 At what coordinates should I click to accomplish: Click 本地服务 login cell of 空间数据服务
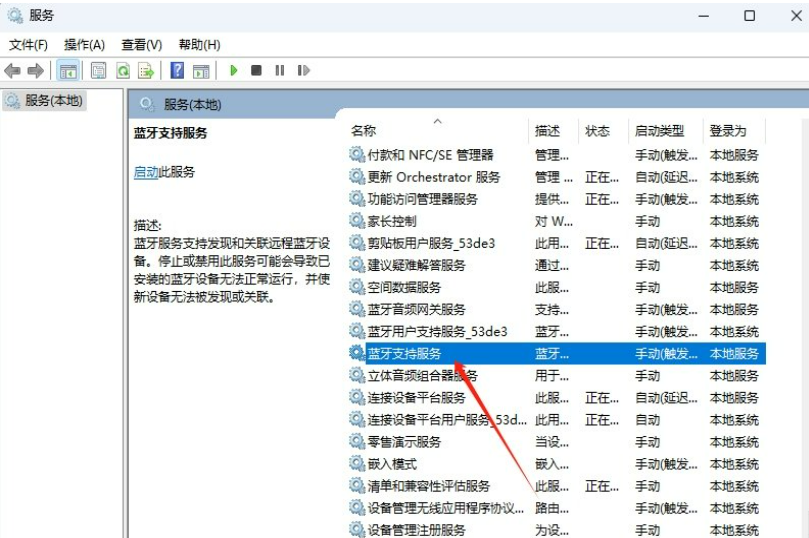(734, 287)
